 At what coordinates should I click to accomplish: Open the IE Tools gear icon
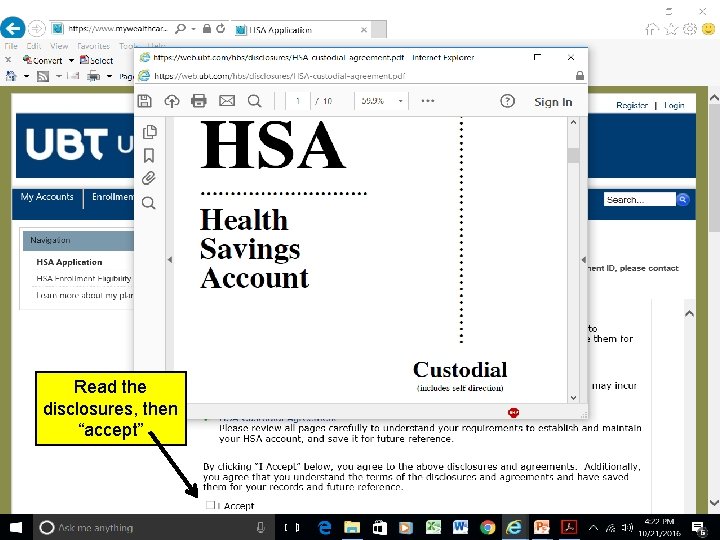click(690, 29)
